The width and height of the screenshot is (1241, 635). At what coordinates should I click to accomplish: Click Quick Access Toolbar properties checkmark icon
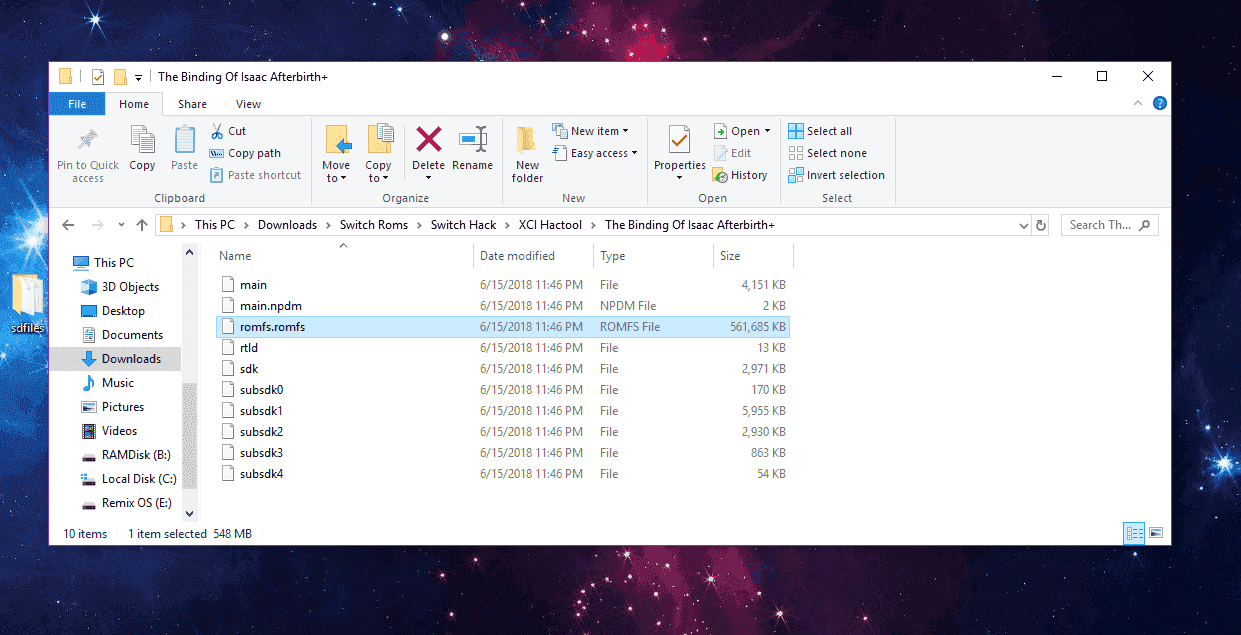[98, 77]
